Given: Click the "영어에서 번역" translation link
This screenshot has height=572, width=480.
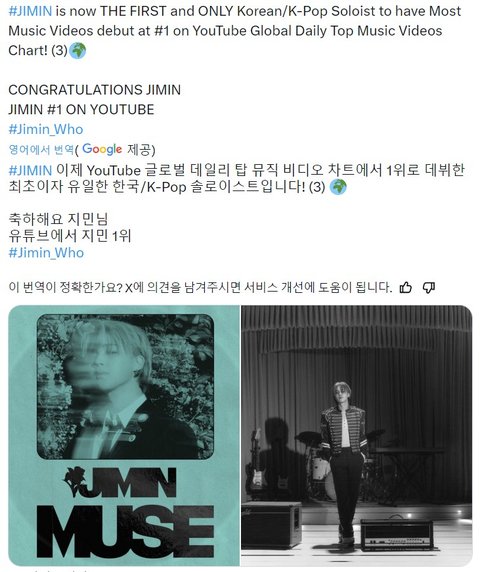Looking at the screenshot, I should 41,149.
